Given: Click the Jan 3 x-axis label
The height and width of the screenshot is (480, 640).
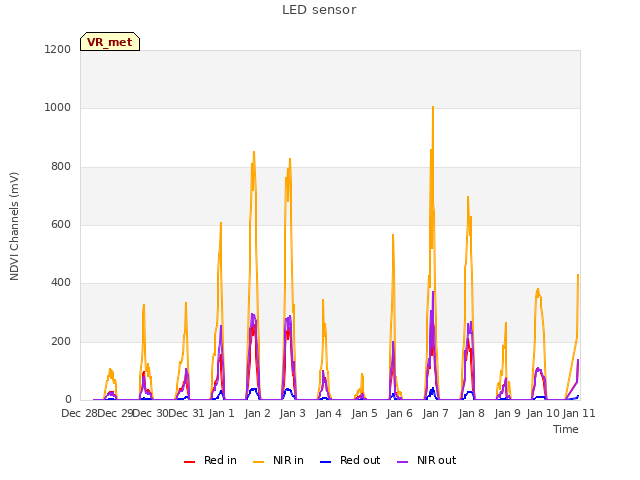Looking at the screenshot, I should tap(293, 413).
